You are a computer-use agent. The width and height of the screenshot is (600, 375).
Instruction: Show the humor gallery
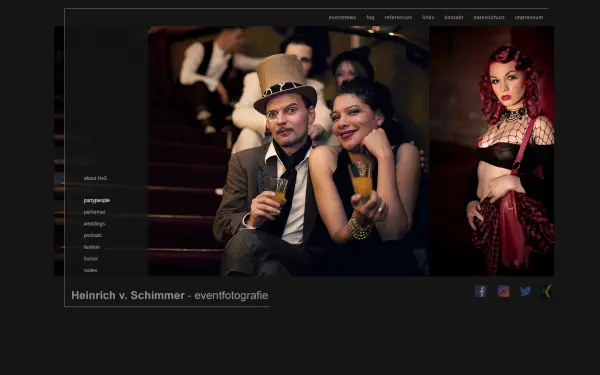point(91,259)
